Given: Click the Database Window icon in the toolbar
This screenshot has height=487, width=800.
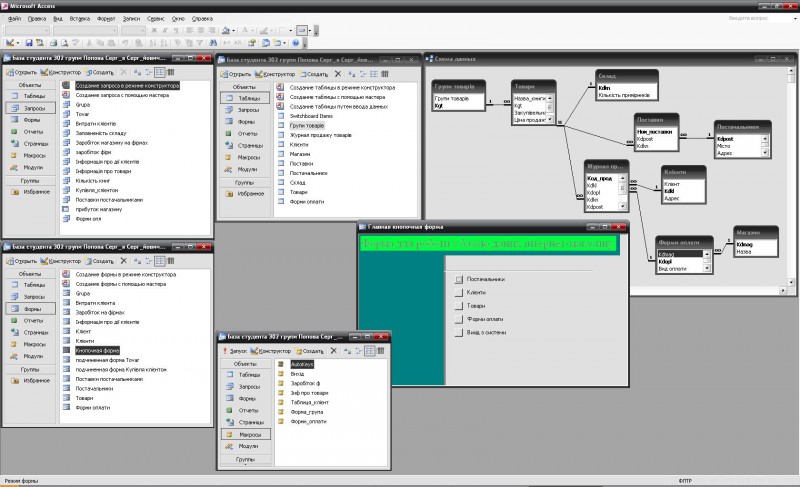Looking at the screenshot, I should coord(266,43).
